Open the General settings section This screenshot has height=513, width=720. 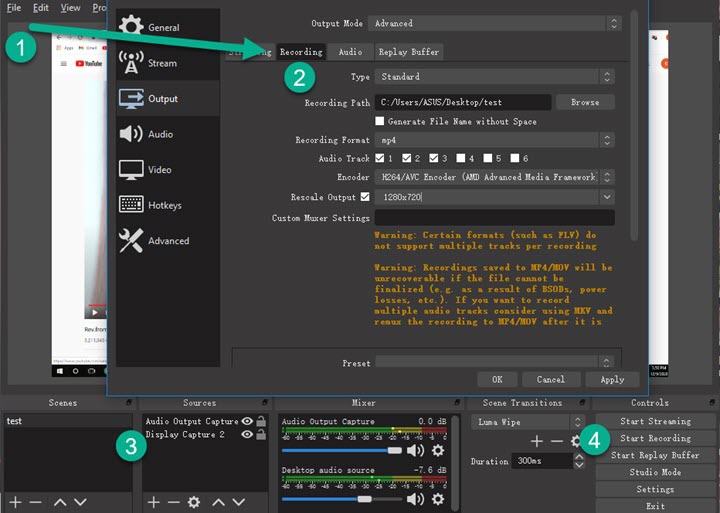[165, 27]
